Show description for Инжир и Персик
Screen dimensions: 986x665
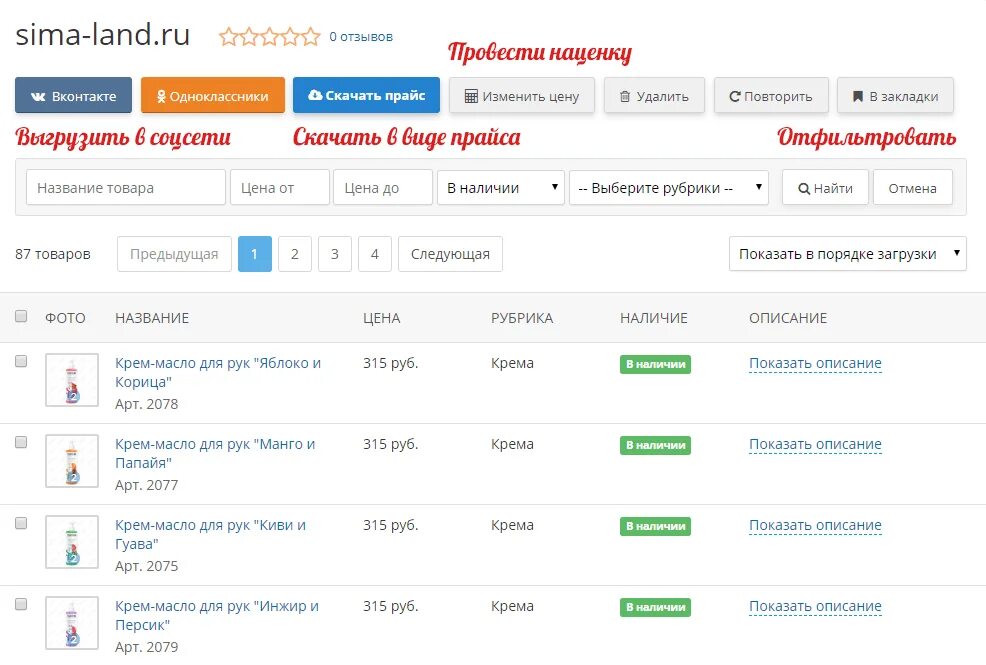tap(815, 607)
